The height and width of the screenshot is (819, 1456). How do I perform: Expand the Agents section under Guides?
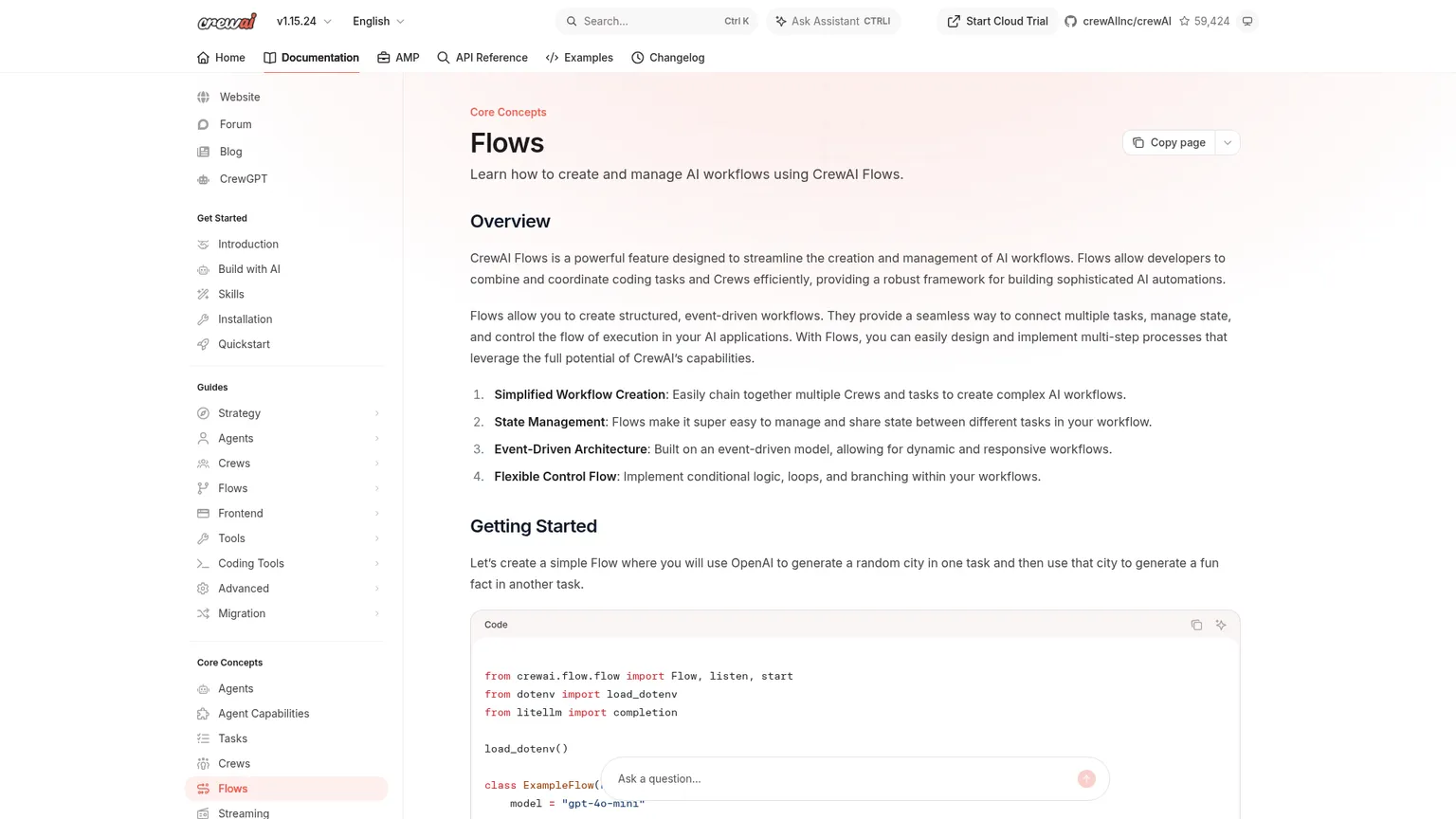click(x=288, y=438)
